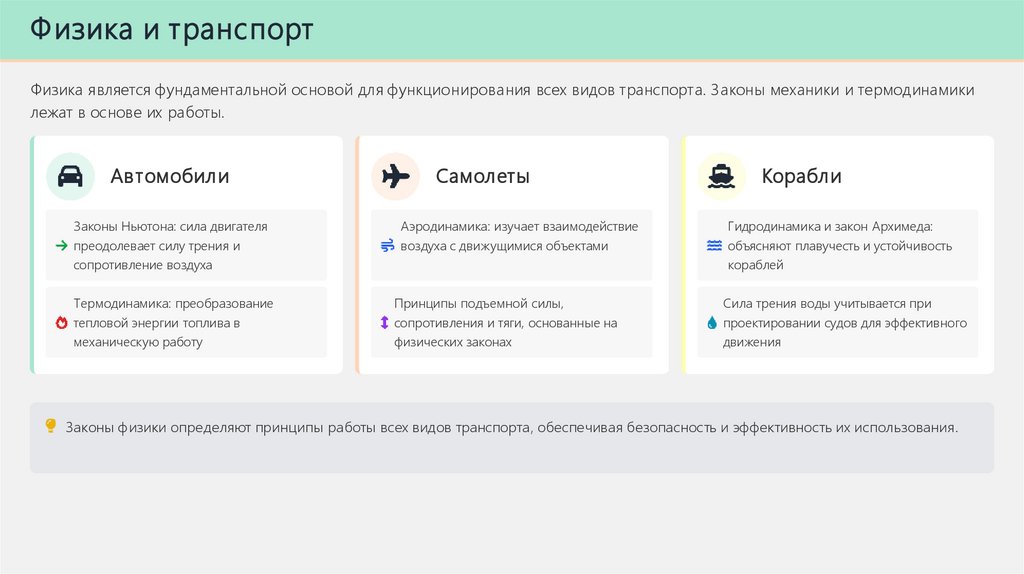Click the Термодинамика: преобразование text item
The height and width of the screenshot is (574, 1024).
click(173, 323)
